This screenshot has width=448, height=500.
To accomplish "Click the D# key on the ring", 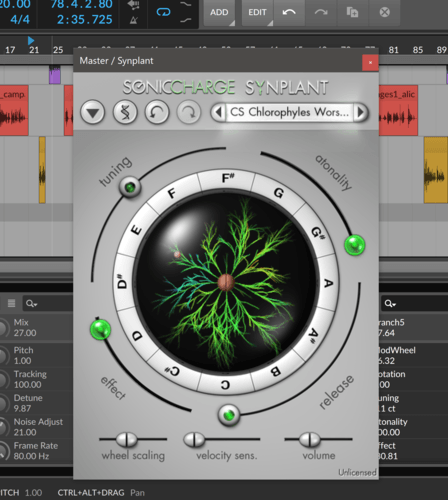I will (x=123, y=282).
